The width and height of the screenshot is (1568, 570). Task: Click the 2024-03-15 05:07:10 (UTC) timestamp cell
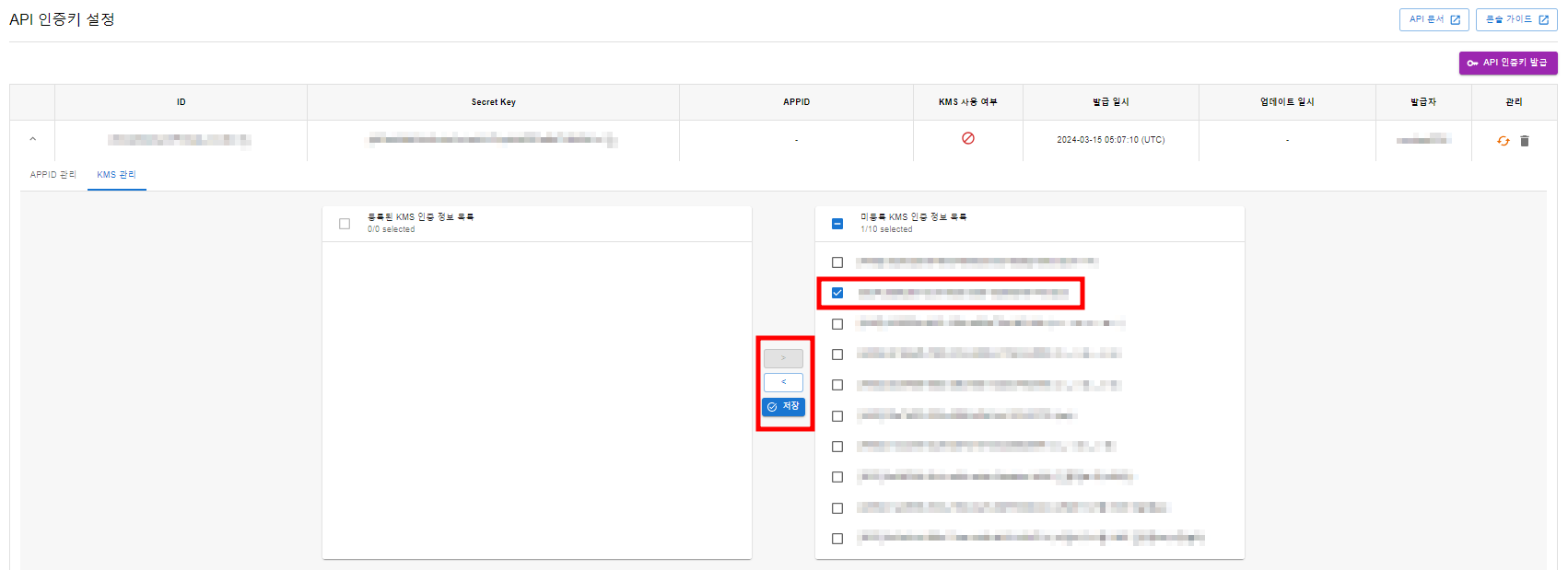tap(1111, 140)
